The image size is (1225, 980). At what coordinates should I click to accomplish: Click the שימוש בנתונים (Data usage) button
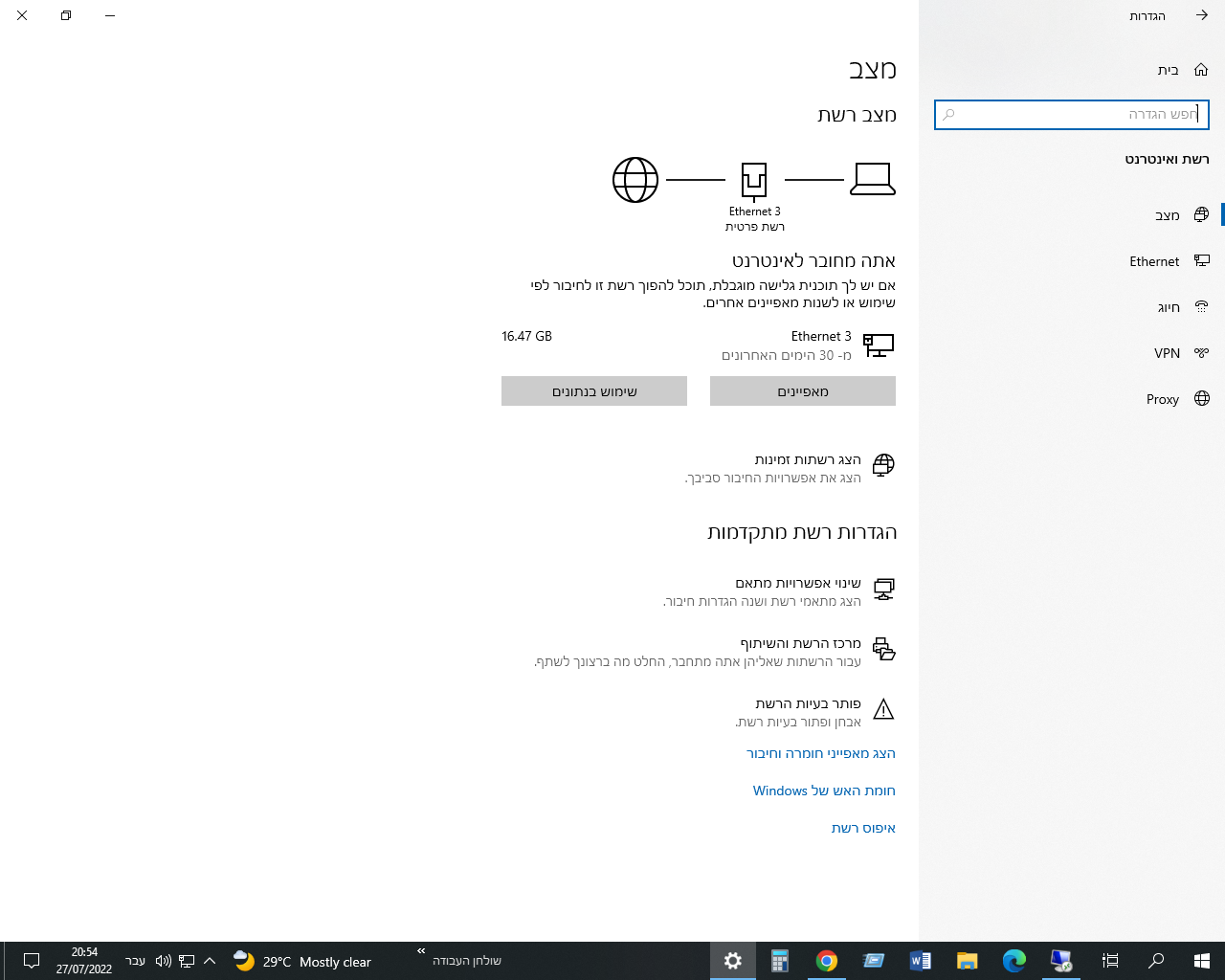(x=594, y=391)
